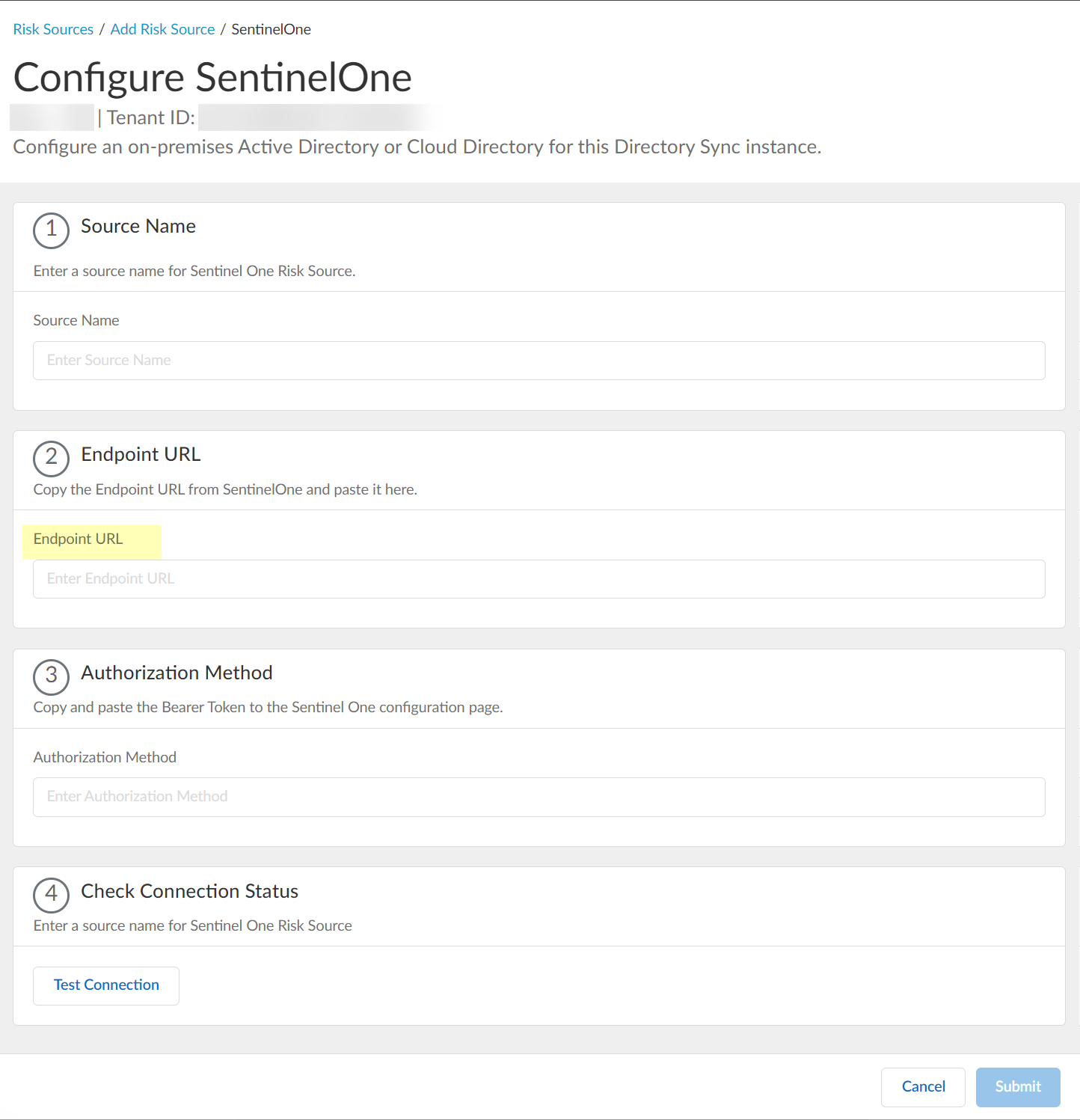Click the Check Connection Status heading
Viewport: 1080px width, 1120px height.
click(x=189, y=891)
